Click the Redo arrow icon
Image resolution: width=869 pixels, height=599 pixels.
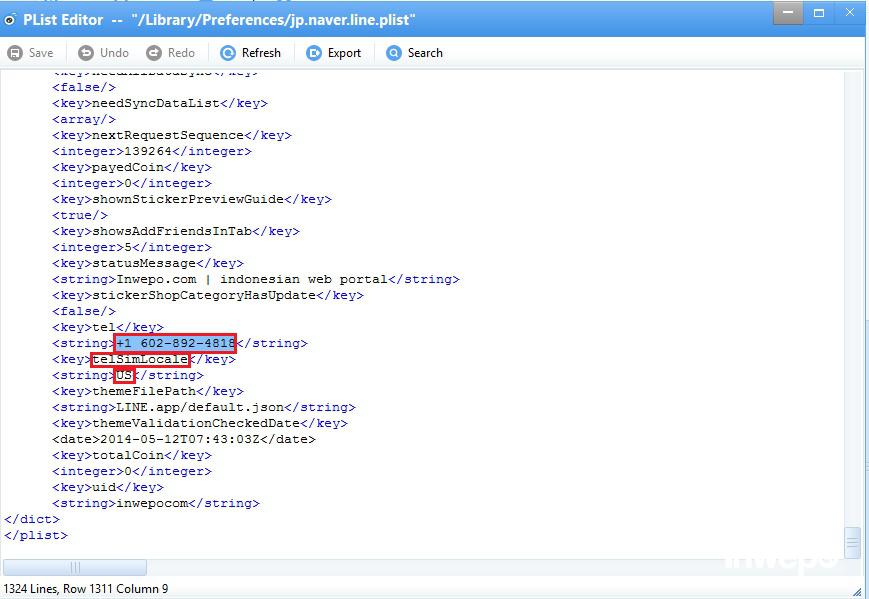pos(154,53)
